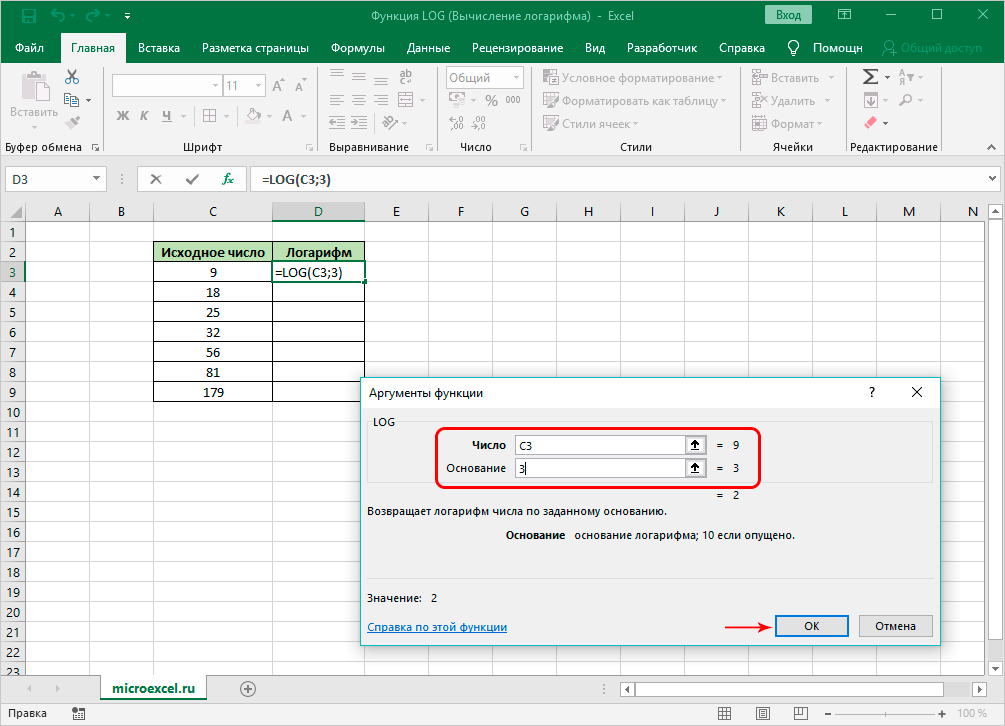Add a new sheet with plus icon
This screenshot has height=726, width=1005.
(248, 688)
